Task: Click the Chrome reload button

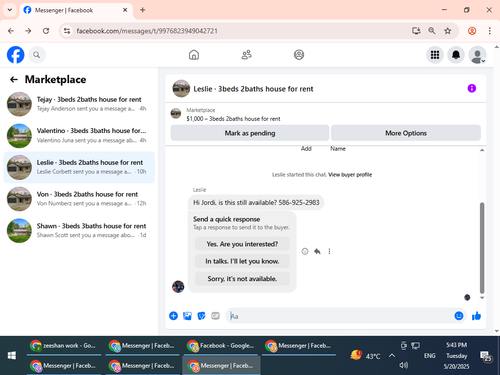Action: (x=46, y=31)
